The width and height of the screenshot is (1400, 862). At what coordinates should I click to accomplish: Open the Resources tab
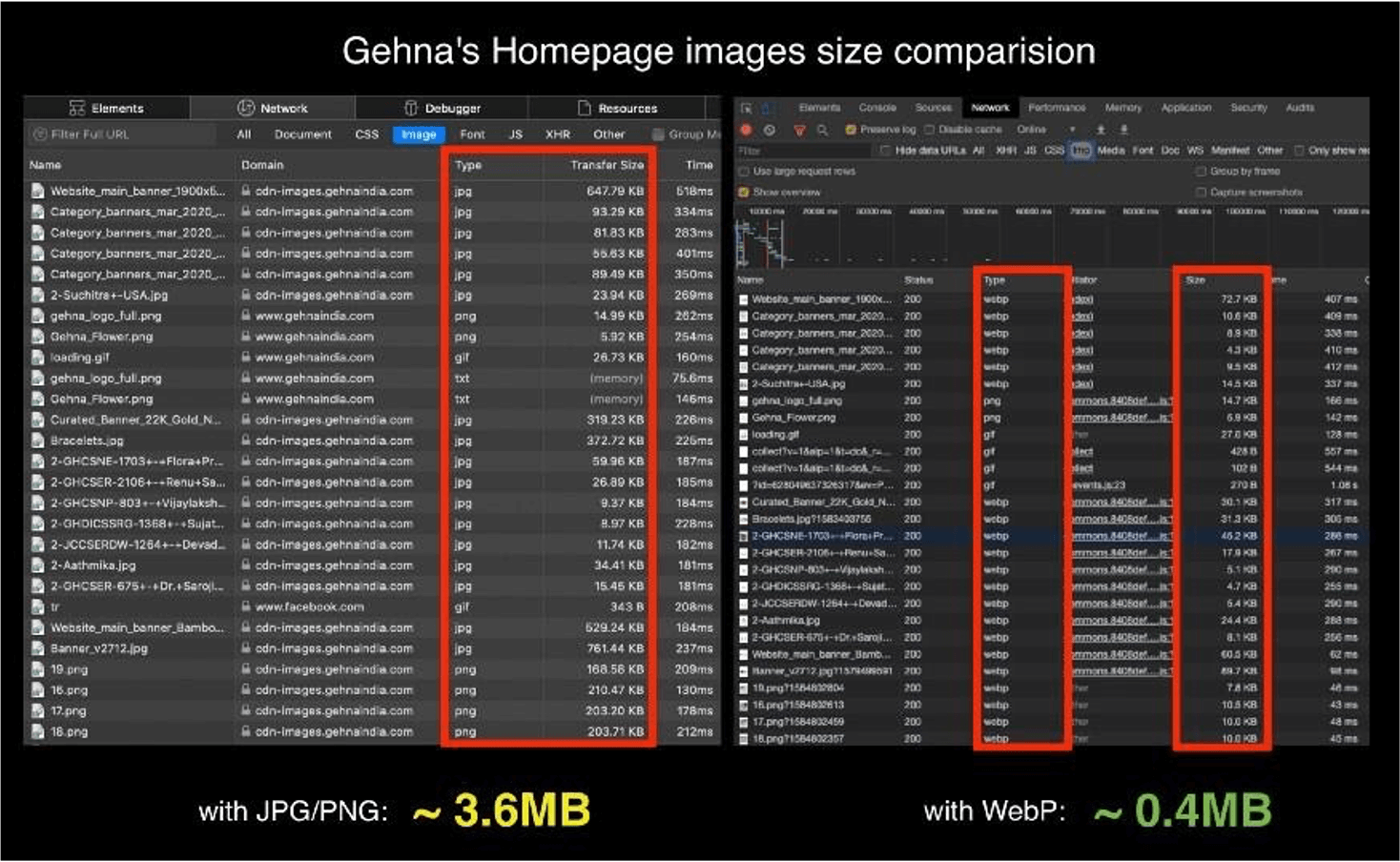[x=617, y=108]
